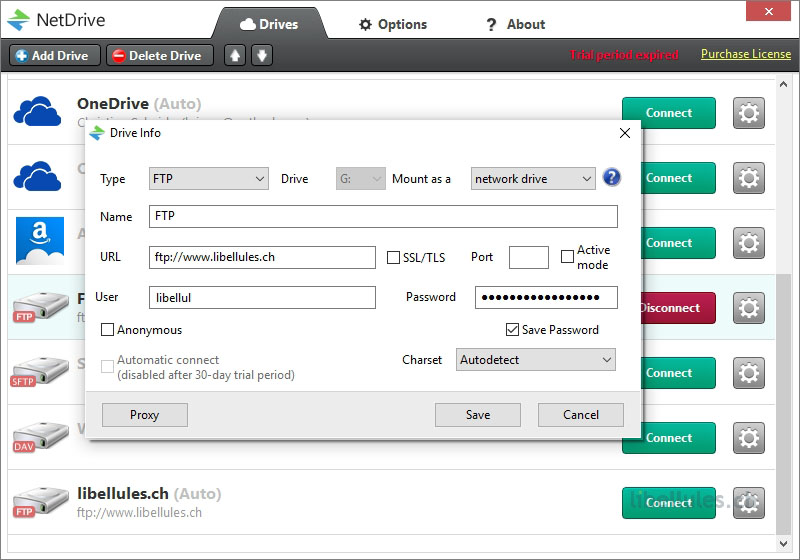Open the Type dropdown showing FTP
This screenshot has width=800, height=560.
click(209, 179)
